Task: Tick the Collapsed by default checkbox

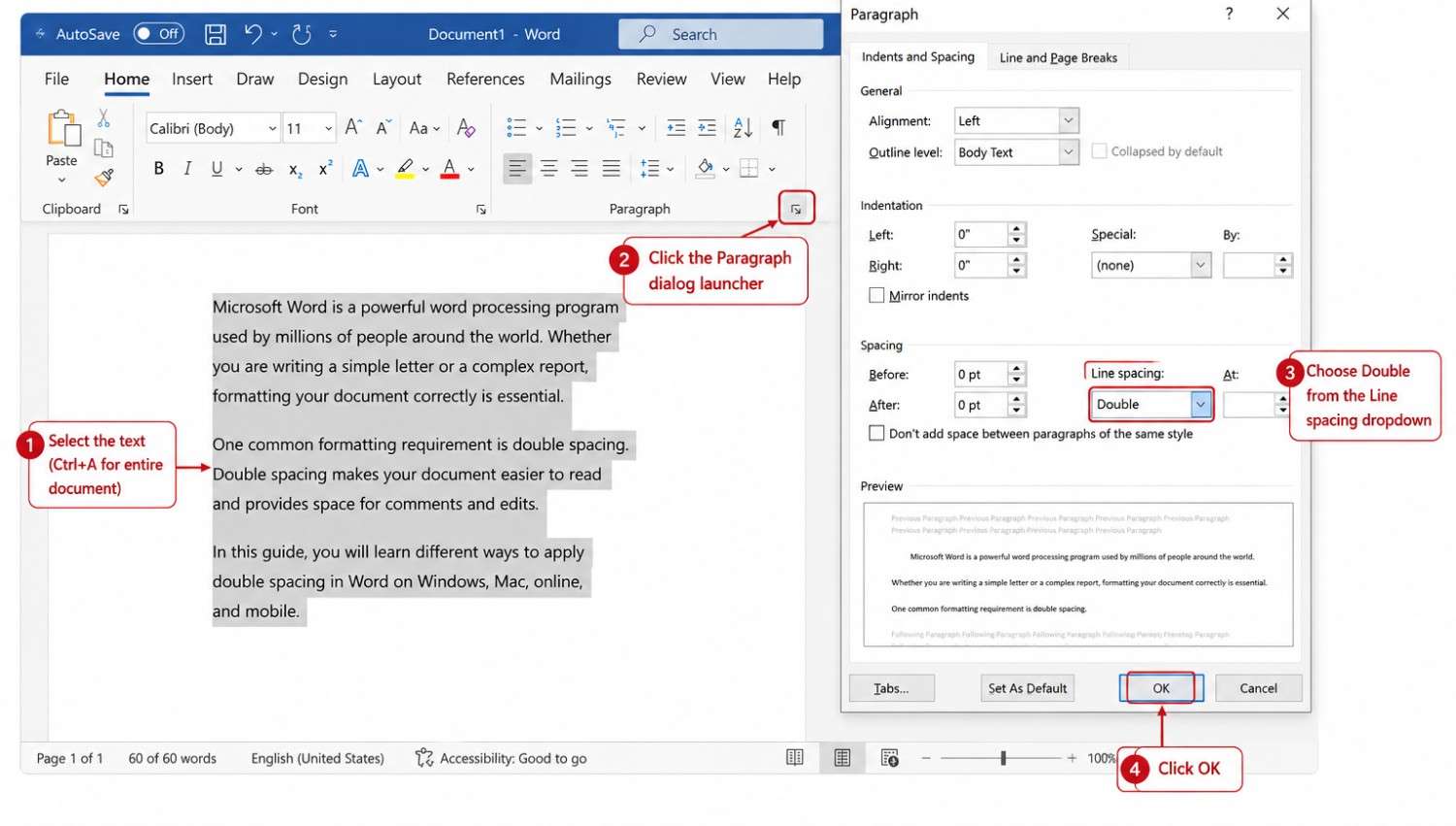Action: click(1099, 151)
